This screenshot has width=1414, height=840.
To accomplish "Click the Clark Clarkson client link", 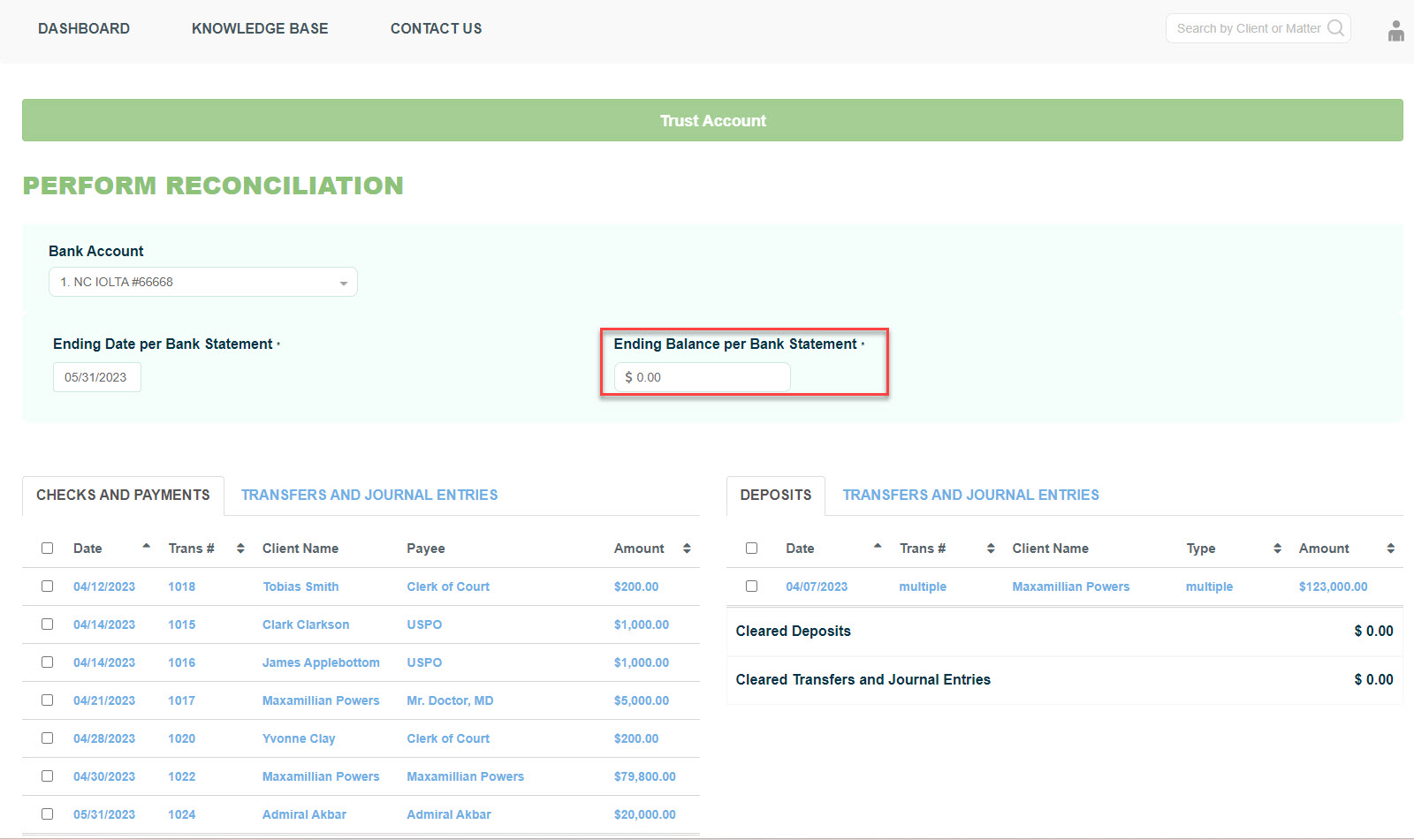I will coord(305,624).
